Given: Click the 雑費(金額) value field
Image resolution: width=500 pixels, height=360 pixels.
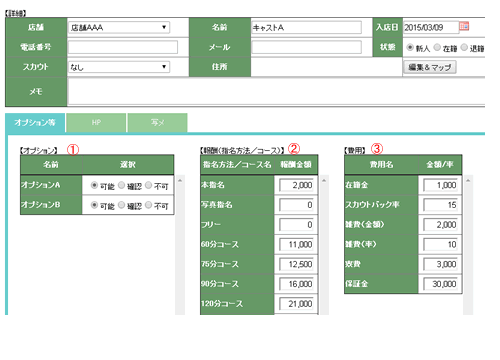Looking at the screenshot, I should point(440,225).
